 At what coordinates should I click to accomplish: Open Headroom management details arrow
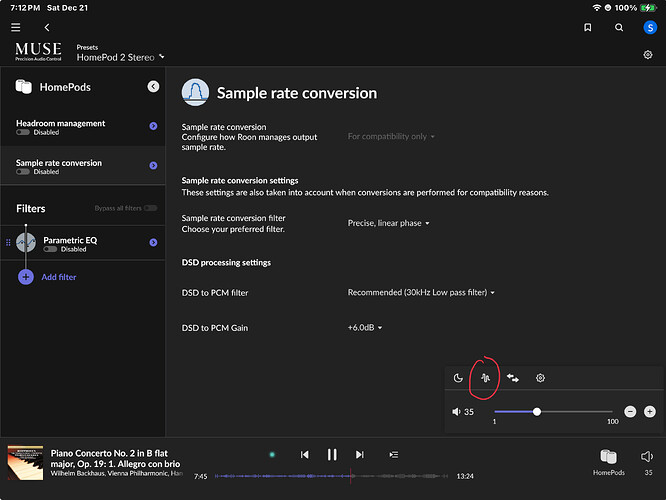tap(153, 126)
